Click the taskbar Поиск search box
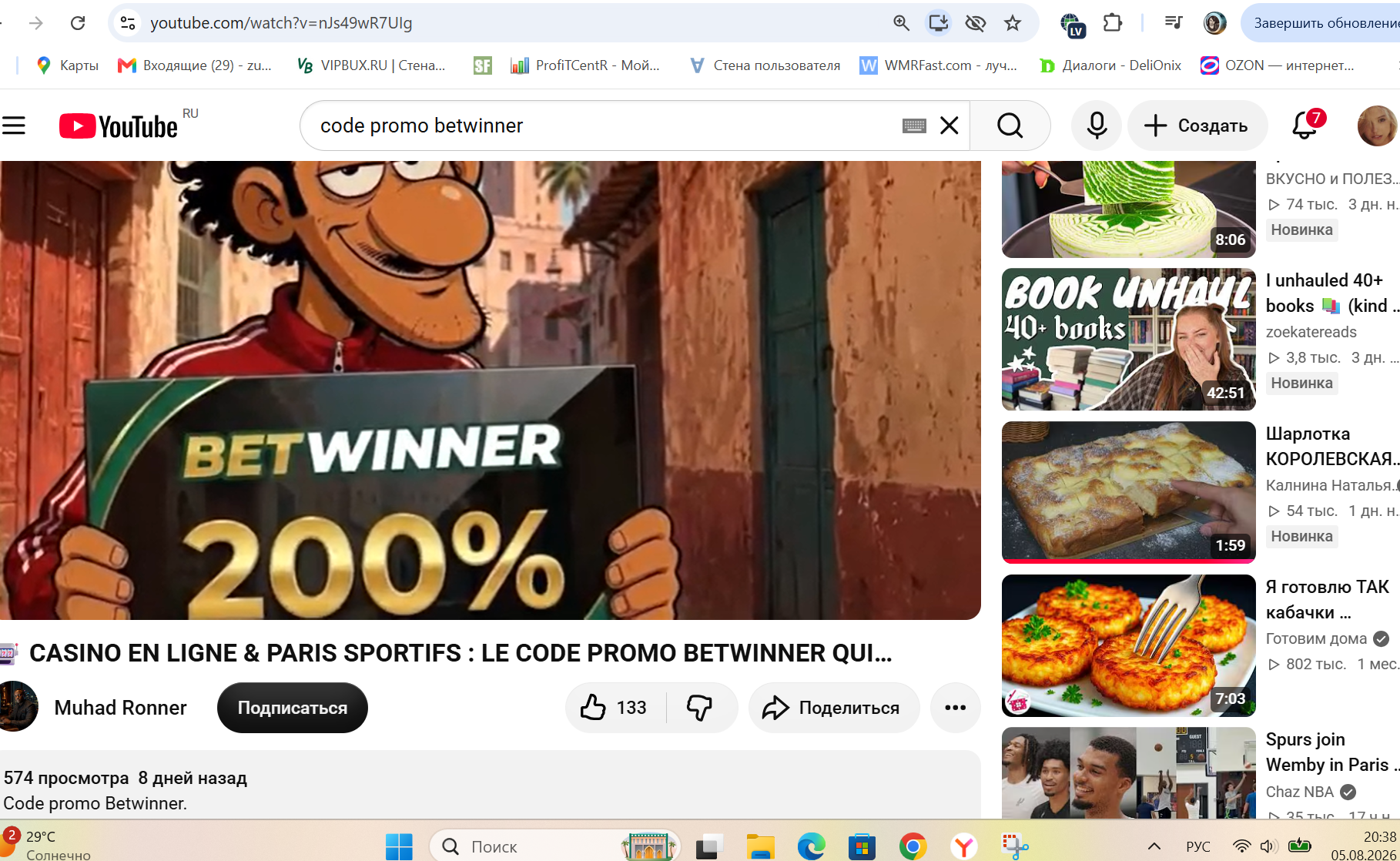1400x861 pixels. pos(554,846)
